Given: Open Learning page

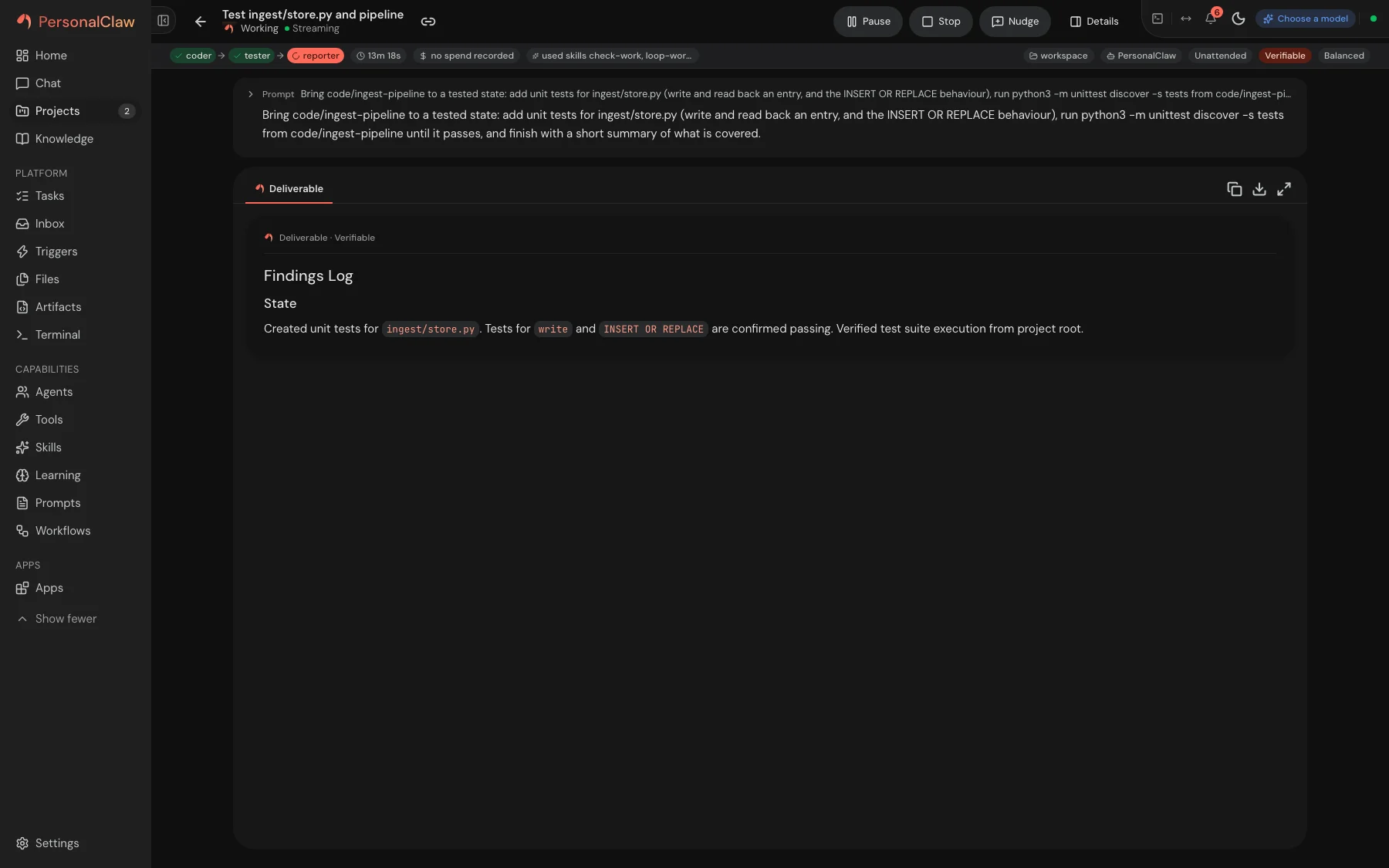Looking at the screenshot, I should click(x=76, y=475).
